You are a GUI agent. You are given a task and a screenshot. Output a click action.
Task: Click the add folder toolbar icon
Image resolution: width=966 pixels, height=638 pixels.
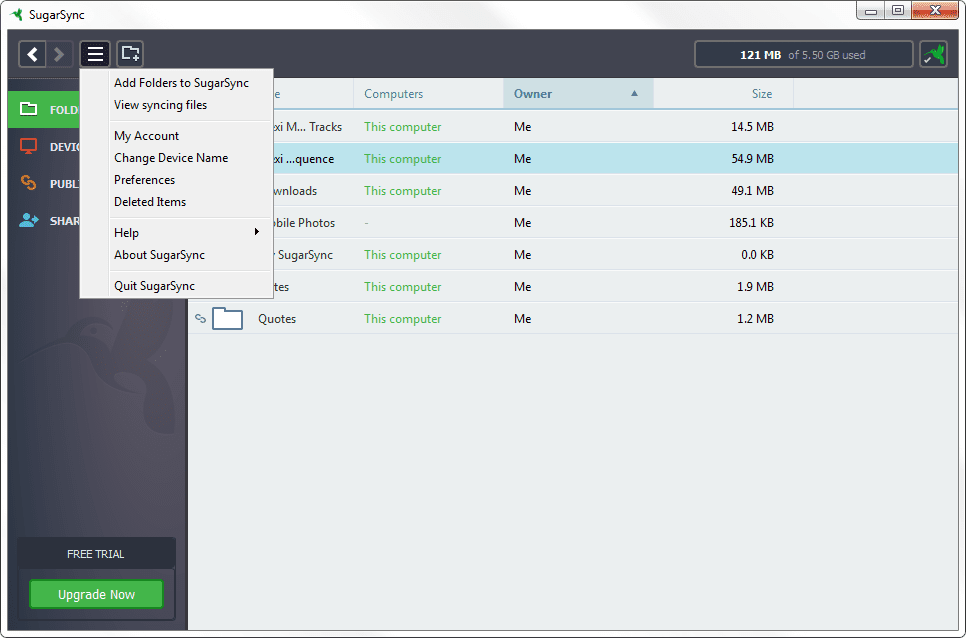tap(130, 54)
